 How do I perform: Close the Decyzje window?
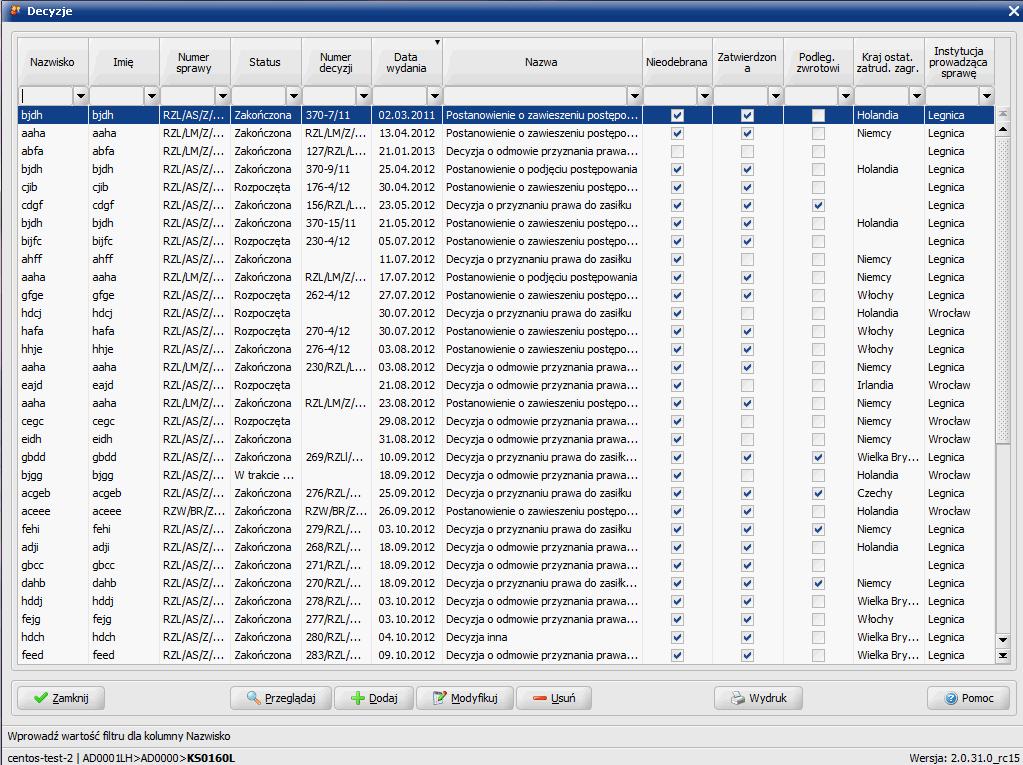pyautogui.click(x=1014, y=11)
